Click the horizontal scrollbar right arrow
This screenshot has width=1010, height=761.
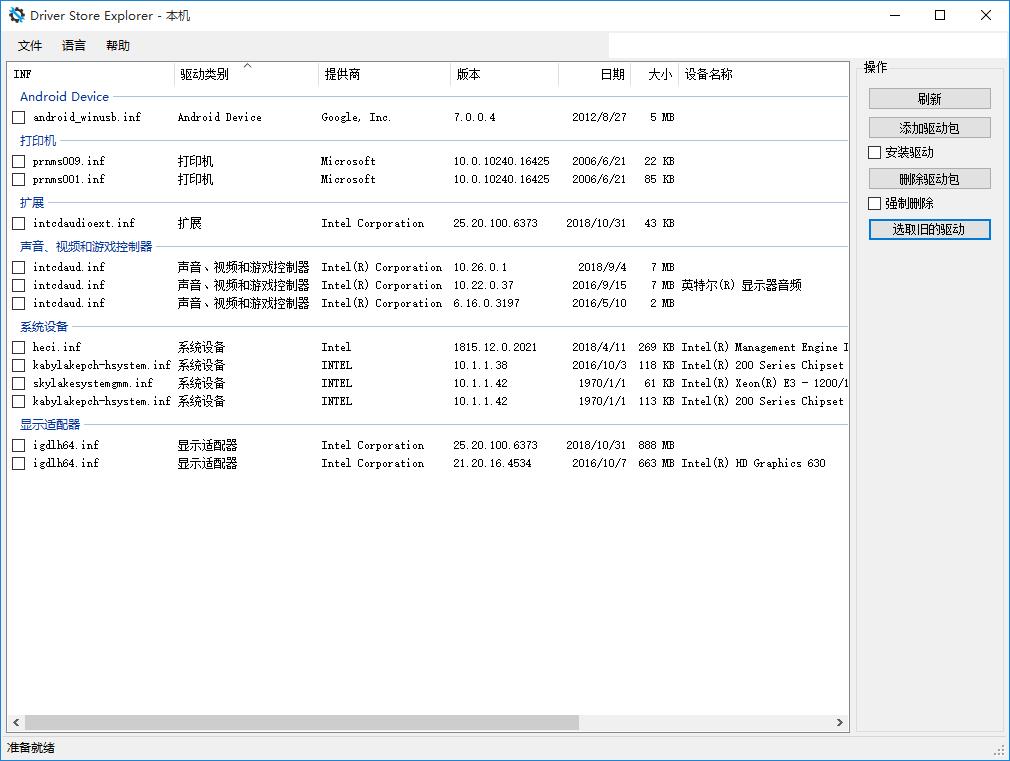coord(839,722)
